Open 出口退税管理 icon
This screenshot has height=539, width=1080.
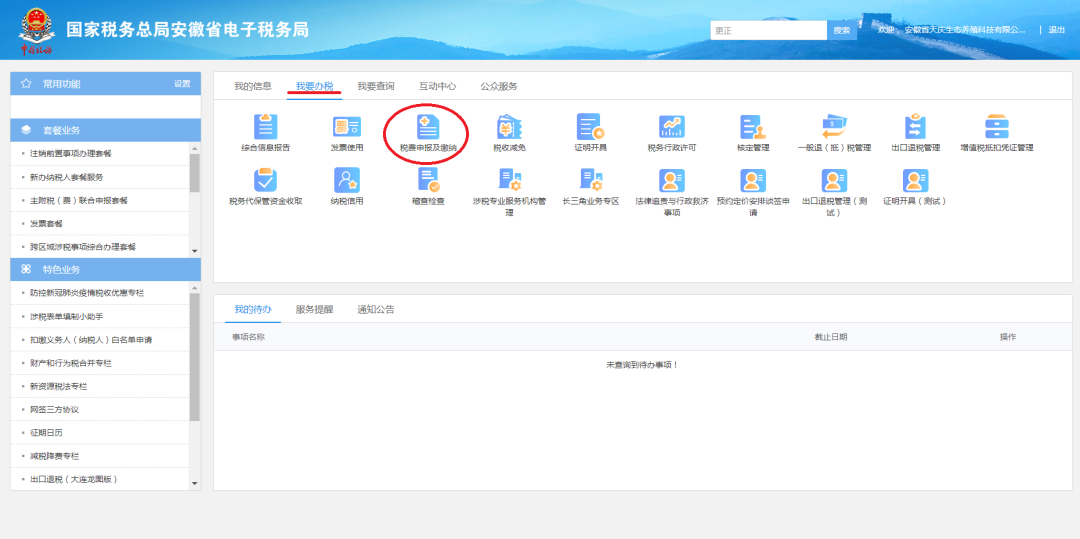pos(915,127)
